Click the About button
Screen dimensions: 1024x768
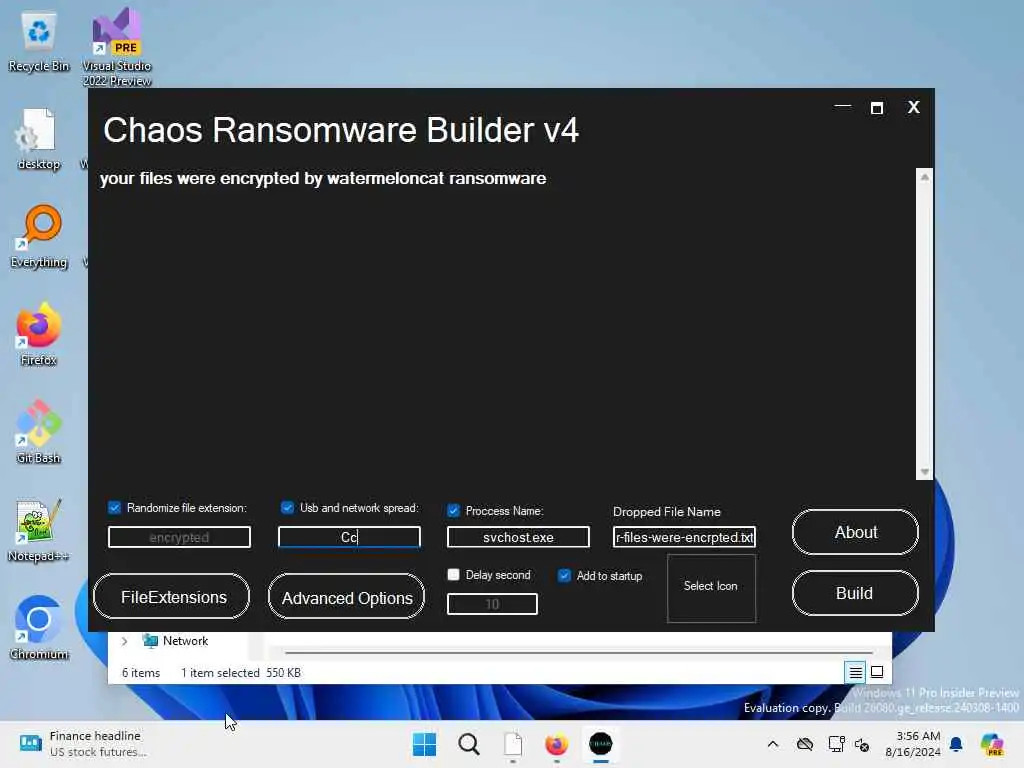pos(856,532)
